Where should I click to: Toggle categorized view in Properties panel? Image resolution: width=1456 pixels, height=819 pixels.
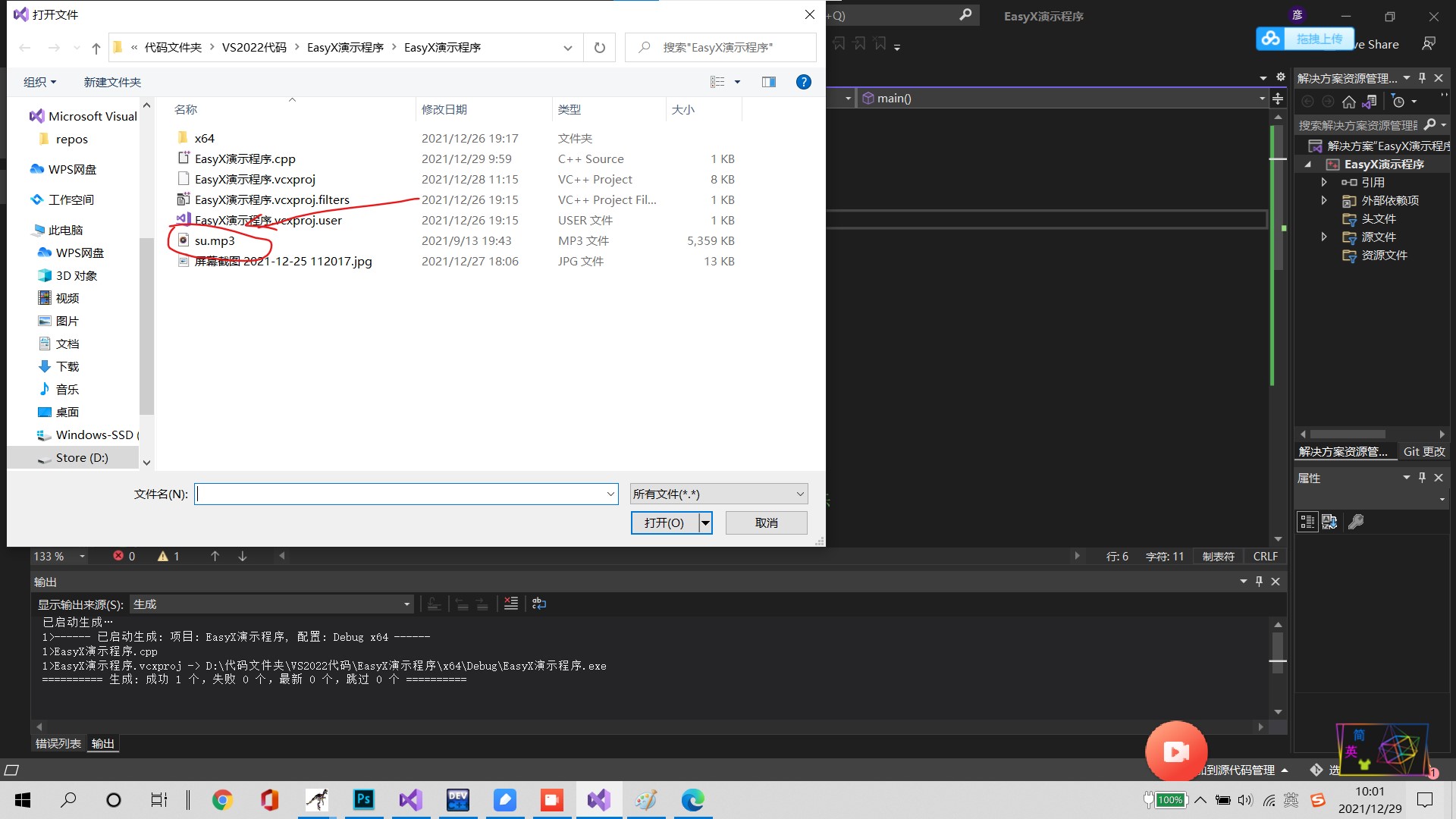(x=1307, y=522)
